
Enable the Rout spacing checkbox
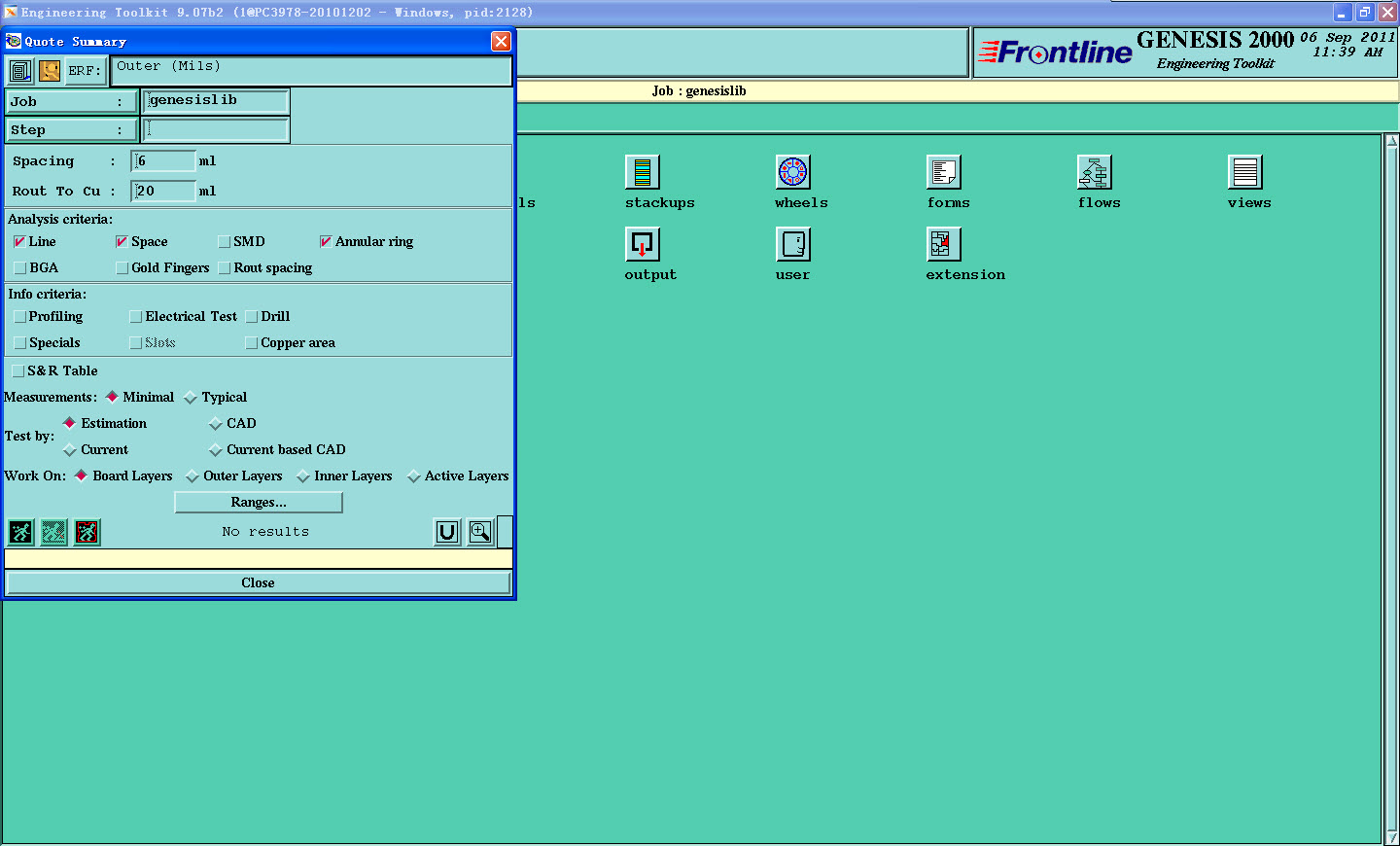[225, 268]
